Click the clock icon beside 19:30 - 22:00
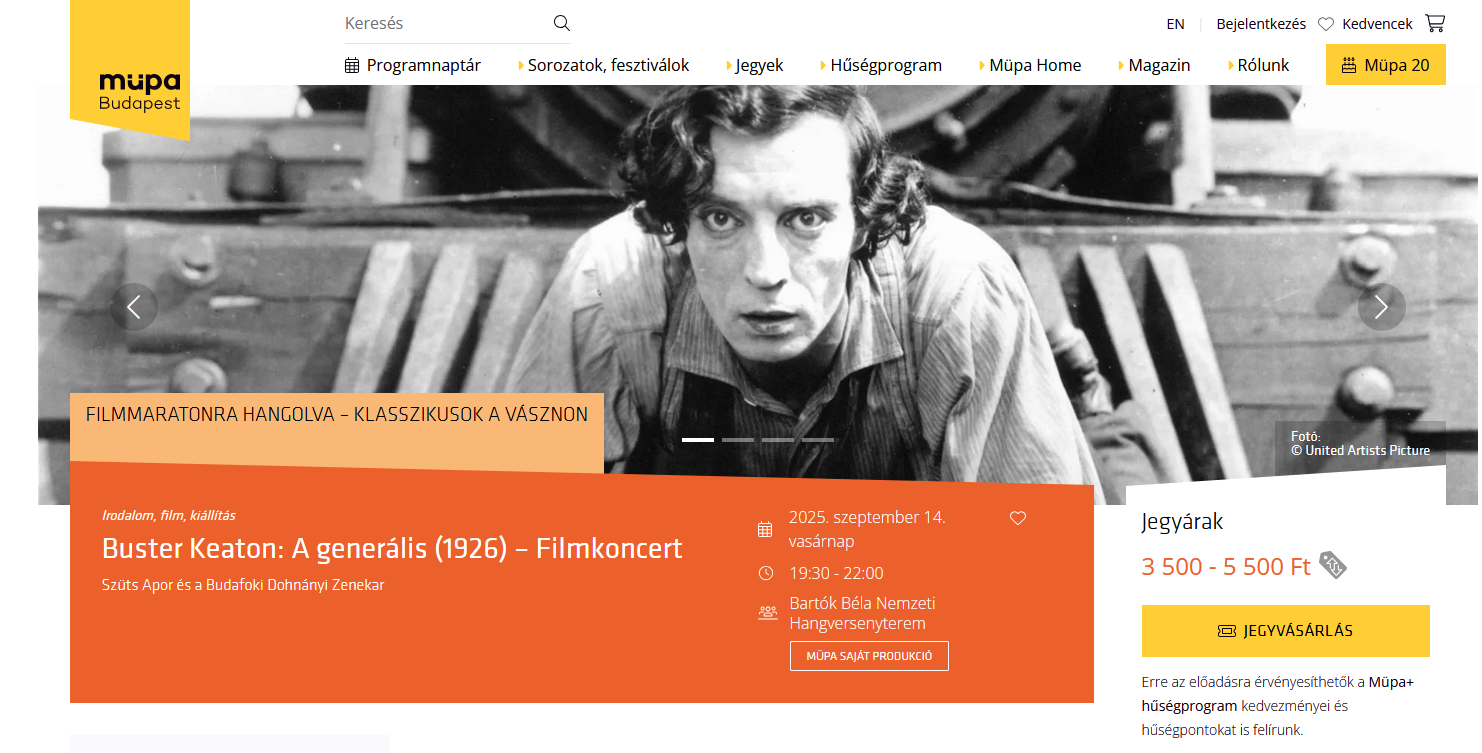The width and height of the screenshot is (1482, 753). tap(766, 573)
